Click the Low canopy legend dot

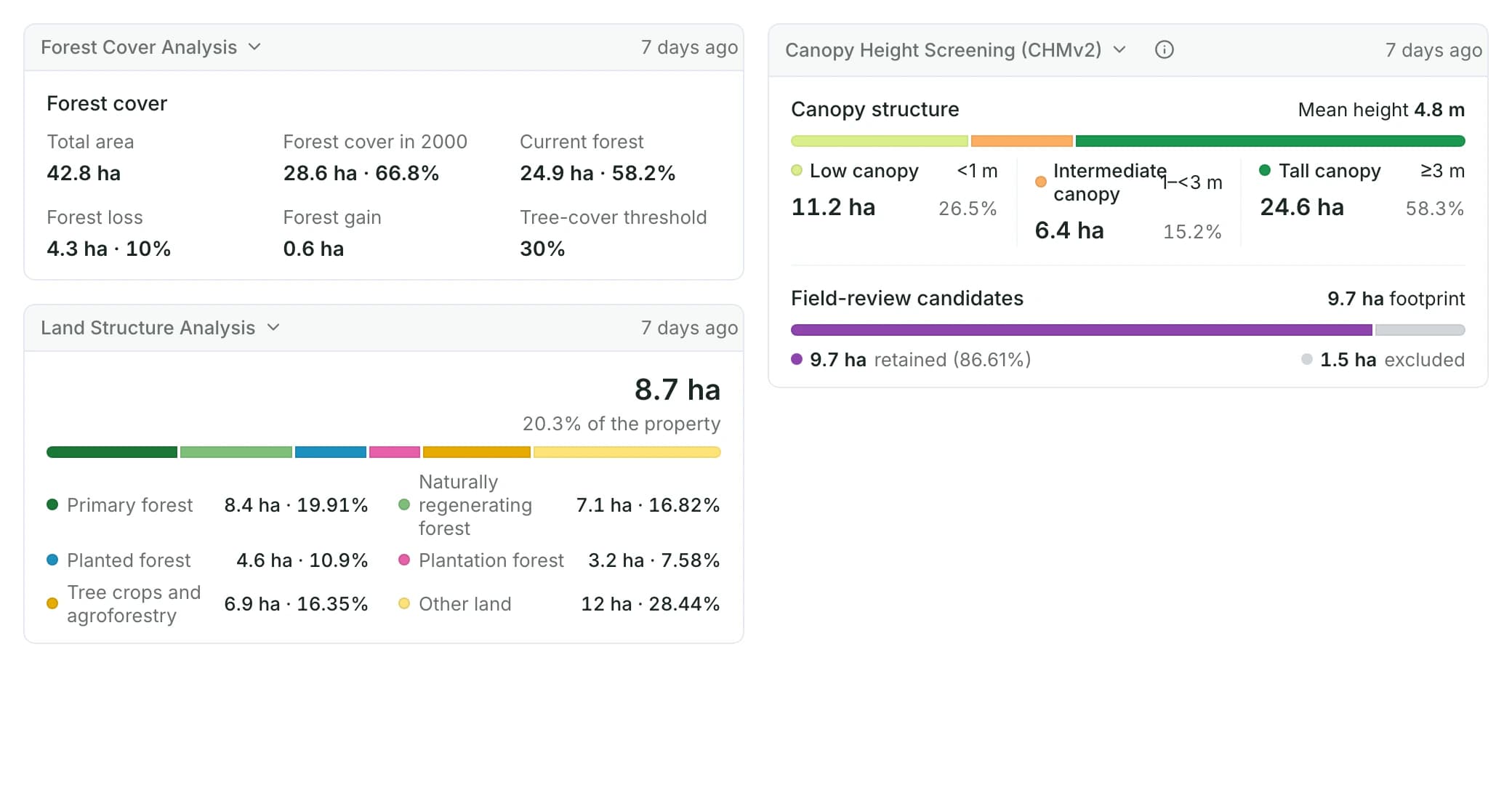(797, 170)
